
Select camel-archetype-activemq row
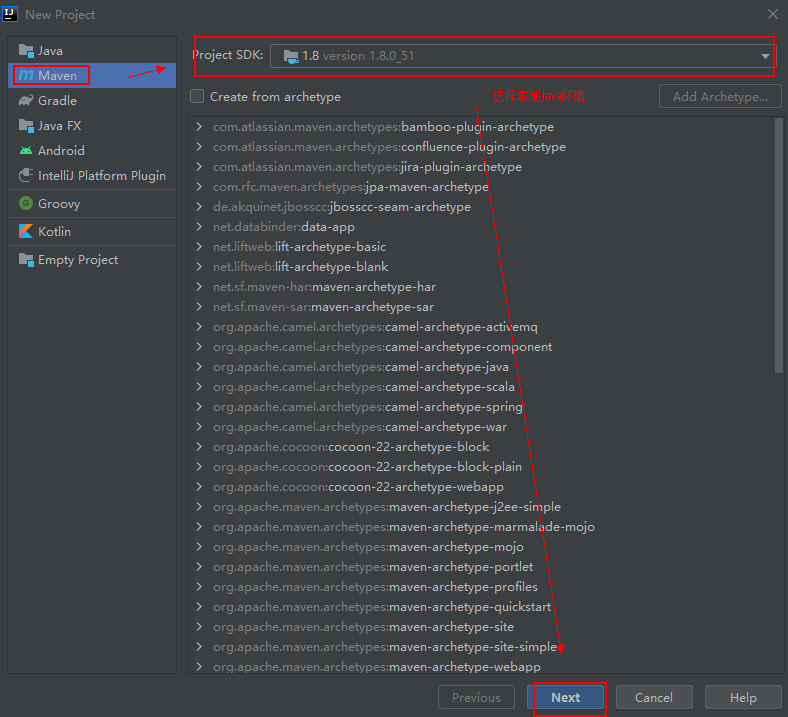(x=482, y=327)
